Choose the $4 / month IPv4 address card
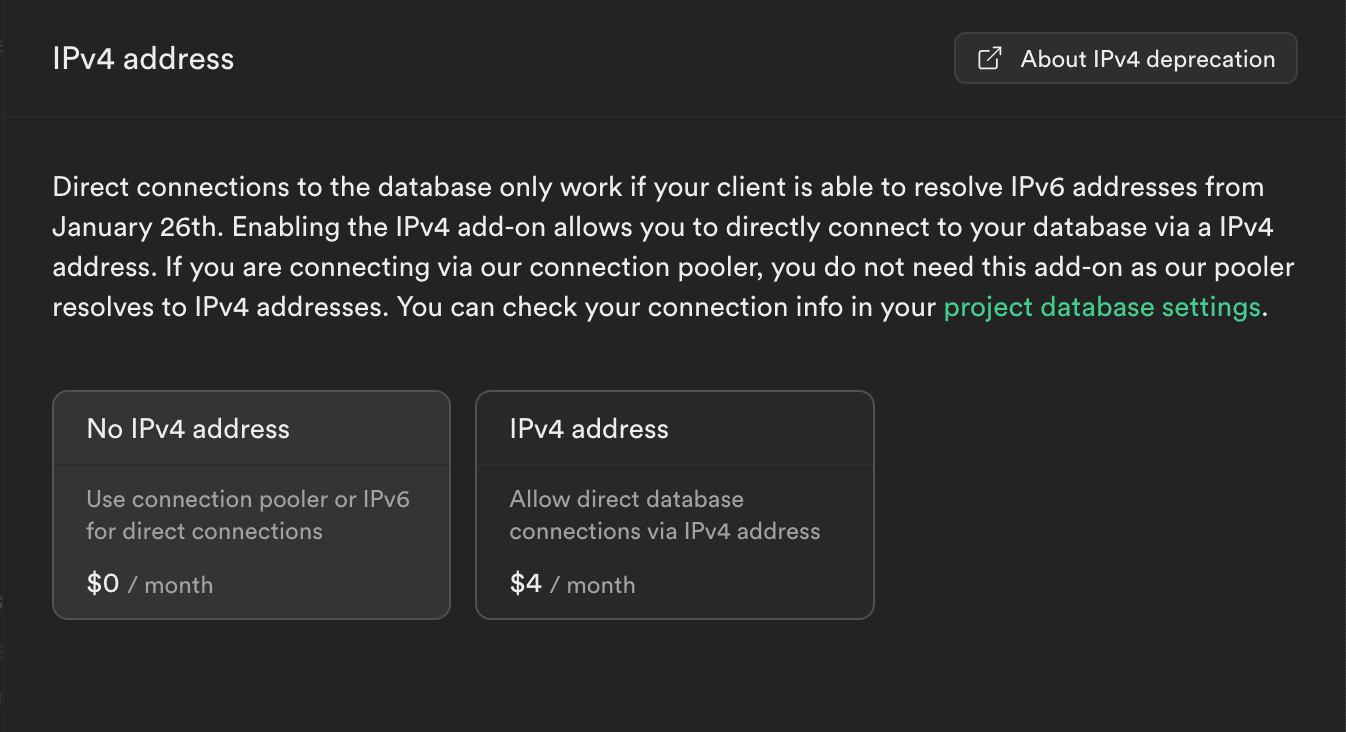 click(x=675, y=505)
